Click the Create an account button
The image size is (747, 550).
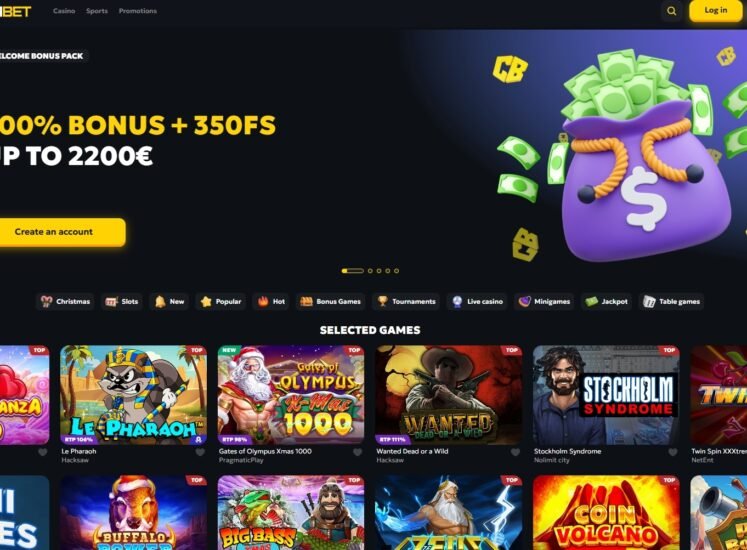point(60,232)
